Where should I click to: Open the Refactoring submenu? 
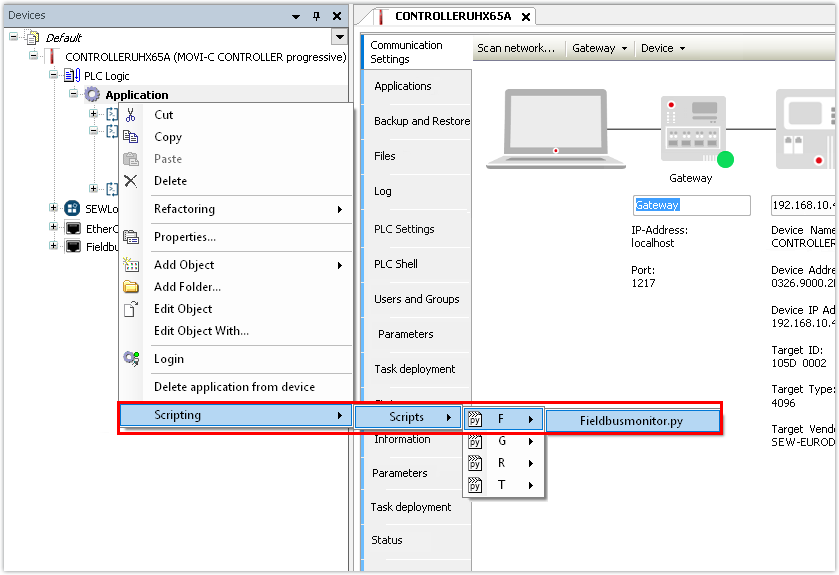247,209
